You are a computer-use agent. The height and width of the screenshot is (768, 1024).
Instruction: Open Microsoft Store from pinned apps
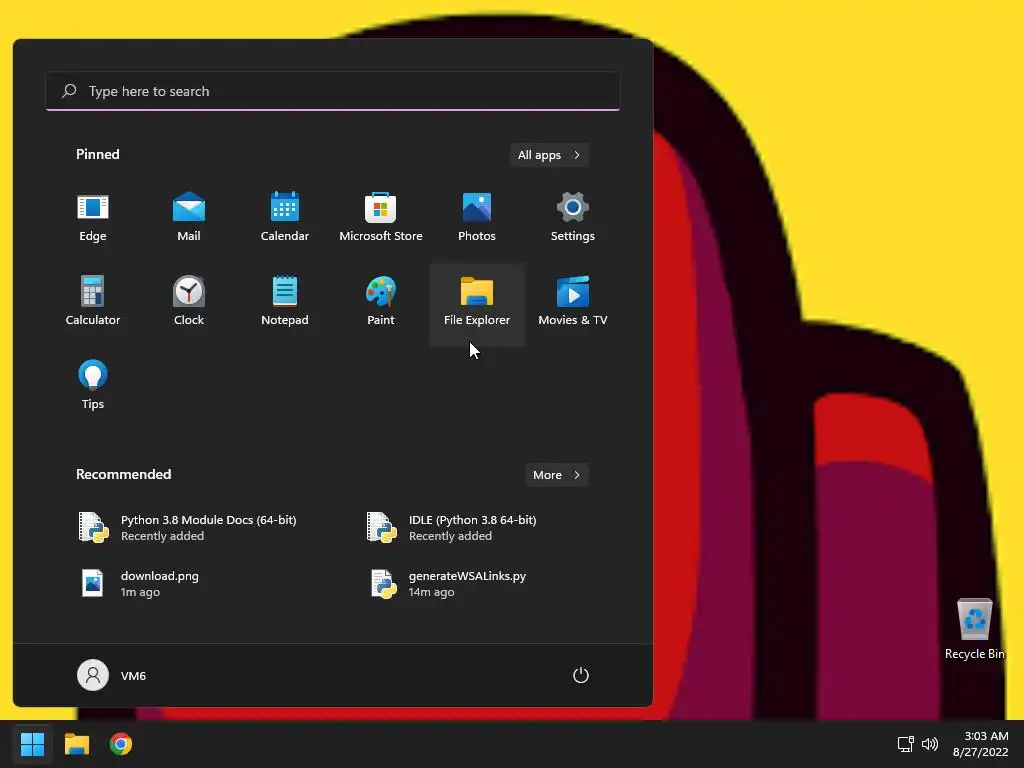point(381,219)
